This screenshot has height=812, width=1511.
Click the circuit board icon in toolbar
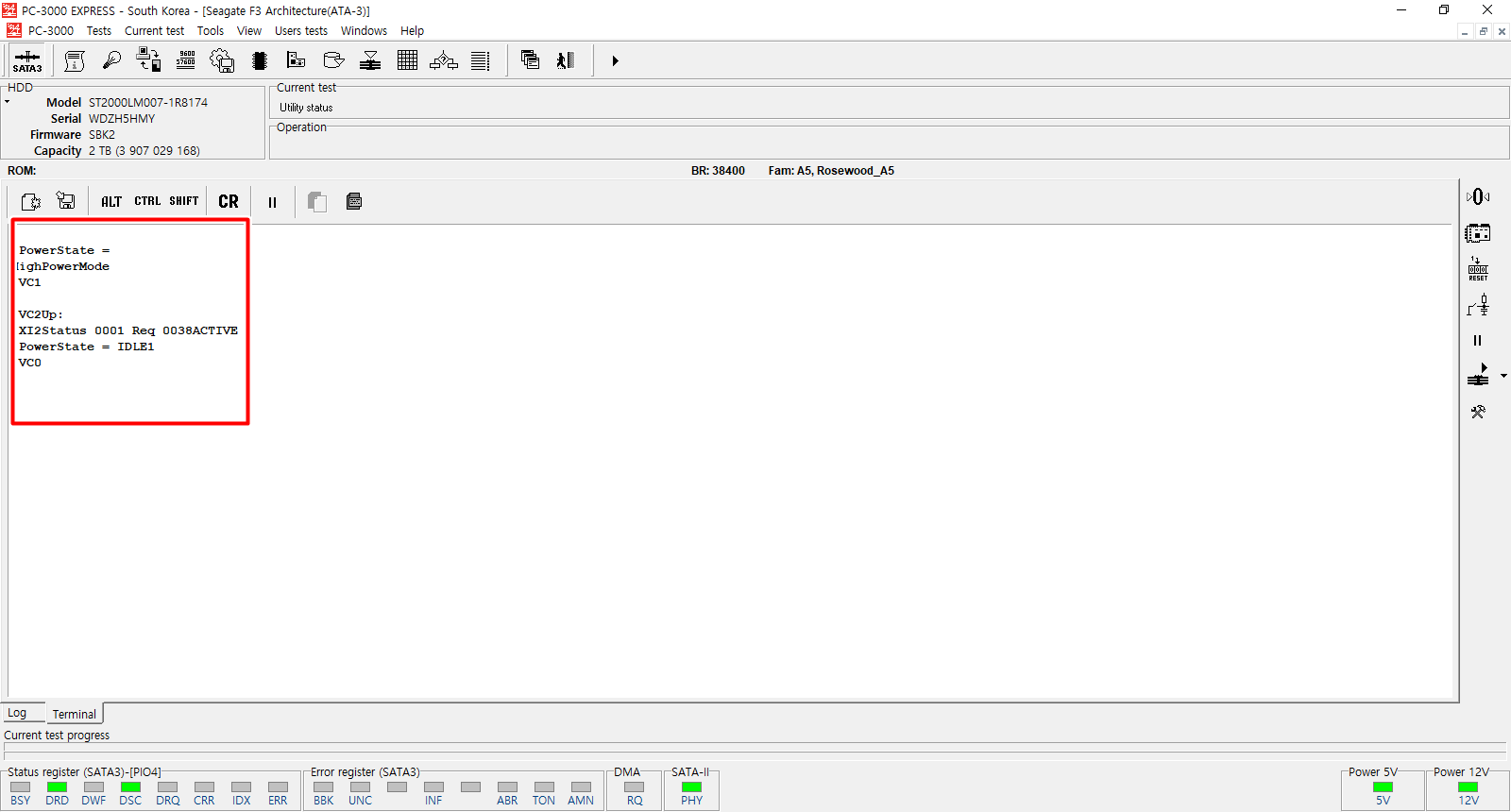pos(296,60)
